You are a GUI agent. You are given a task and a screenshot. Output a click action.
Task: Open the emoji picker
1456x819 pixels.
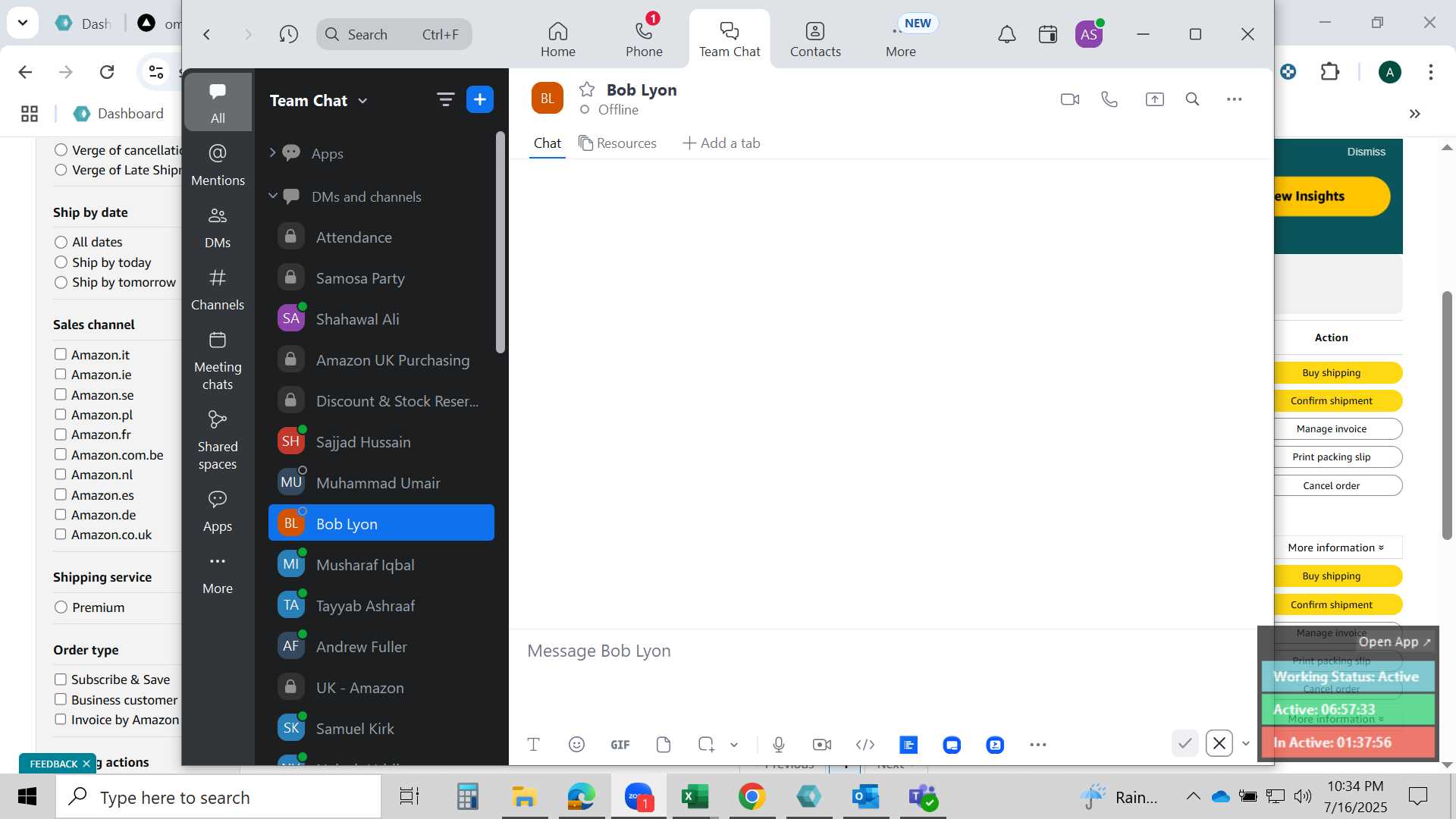pyautogui.click(x=576, y=745)
